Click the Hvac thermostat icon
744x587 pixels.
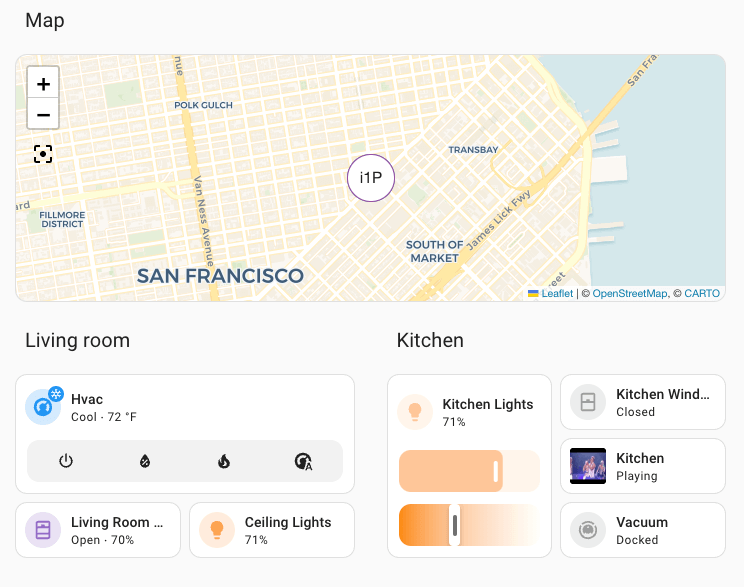tap(43, 407)
